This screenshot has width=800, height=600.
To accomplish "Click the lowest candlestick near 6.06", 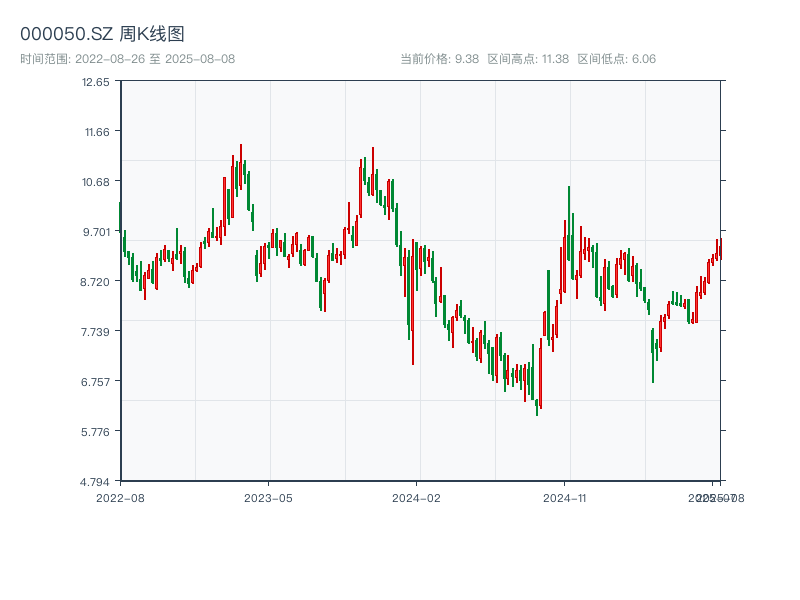I will click(x=537, y=406).
